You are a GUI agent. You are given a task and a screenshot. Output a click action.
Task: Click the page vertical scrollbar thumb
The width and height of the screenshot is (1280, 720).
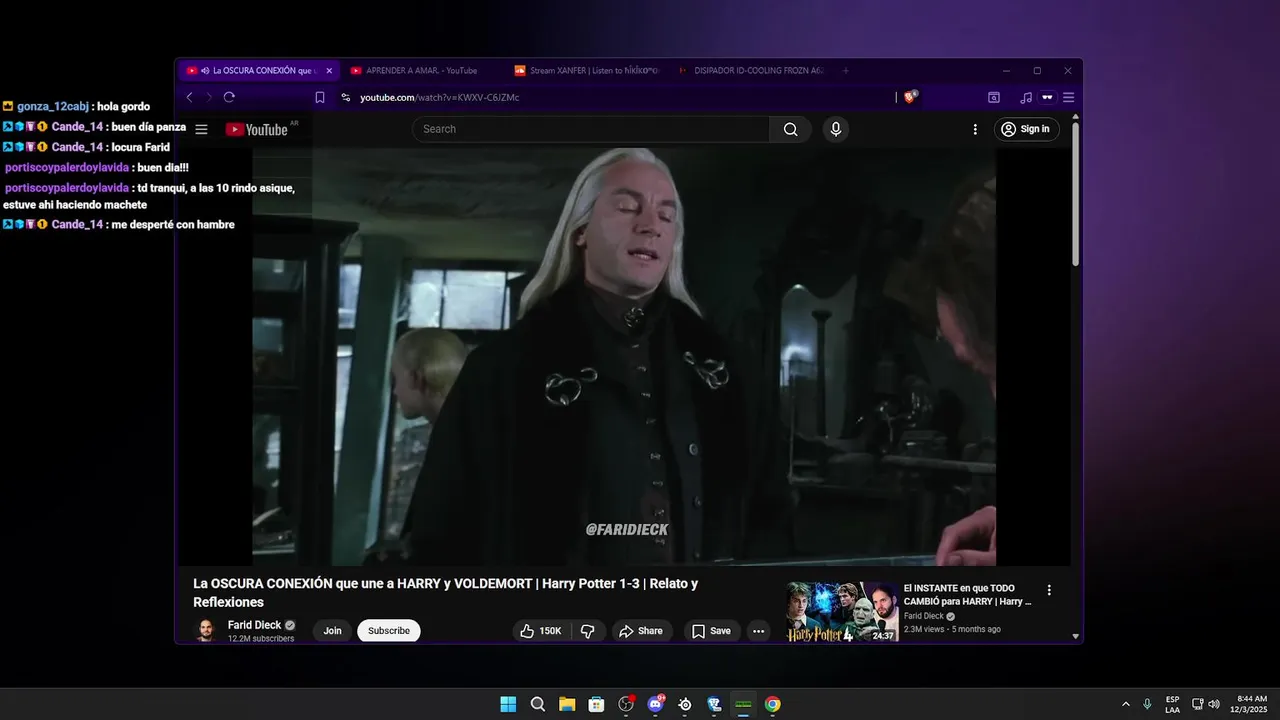pos(1076,193)
